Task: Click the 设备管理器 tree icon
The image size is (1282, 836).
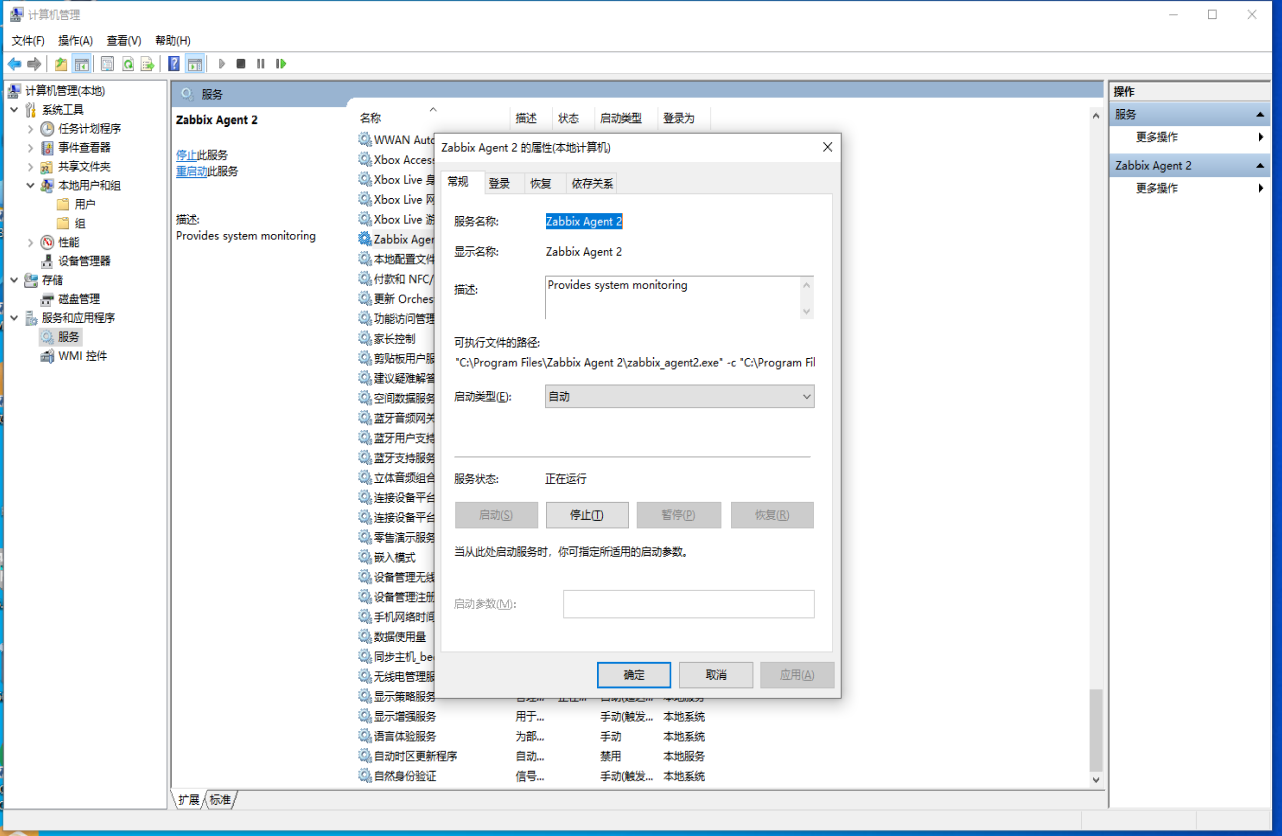Action: coord(47,261)
